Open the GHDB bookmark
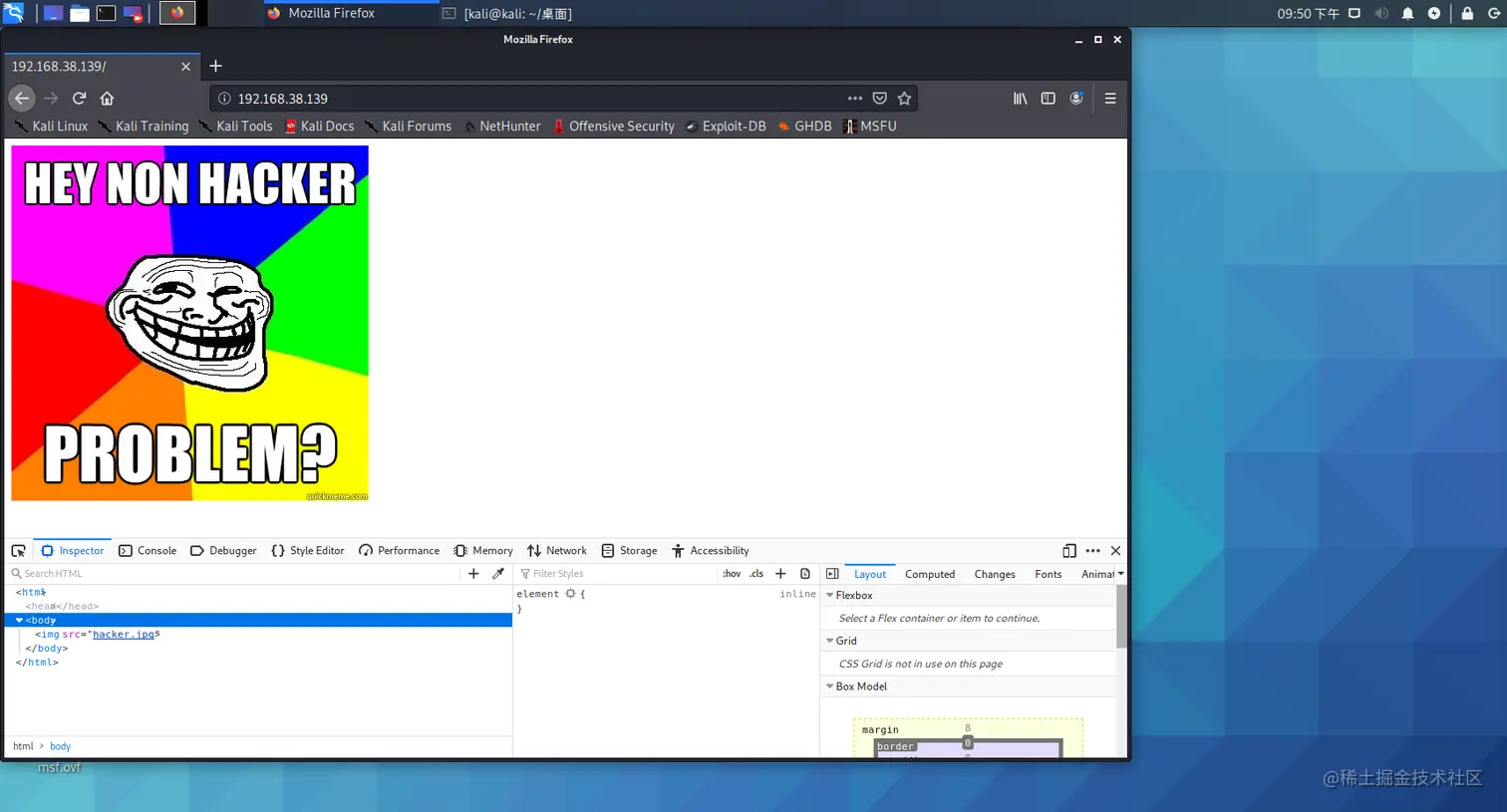The height and width of the screenshot is (812, 1507). (x=804, y=127)
